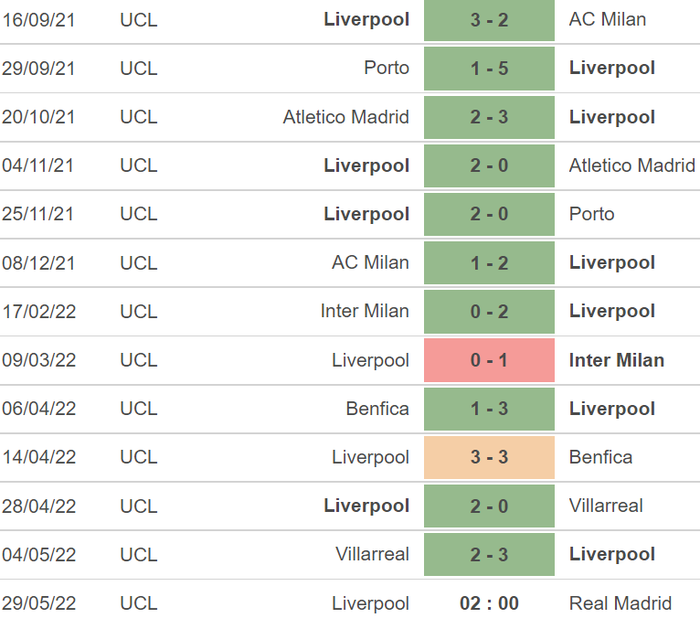This screenshot has width=700, height=618.
Task: Select the red 0 - 1 Inter Milan score
Action: coord(489,360)
